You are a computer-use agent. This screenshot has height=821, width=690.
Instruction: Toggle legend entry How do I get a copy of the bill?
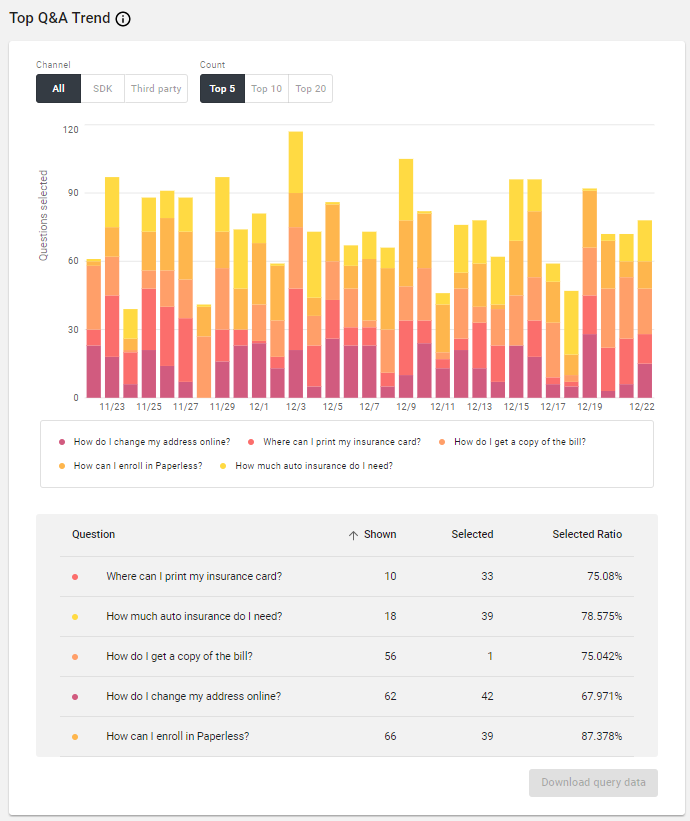pyautogui.click(x=513, y=442)
